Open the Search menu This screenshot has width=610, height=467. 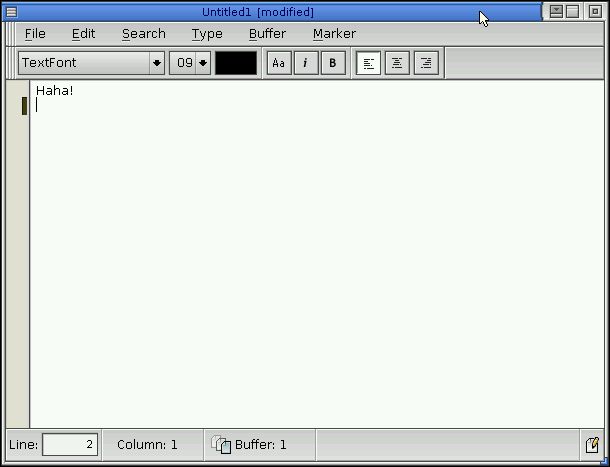point(143,34)
